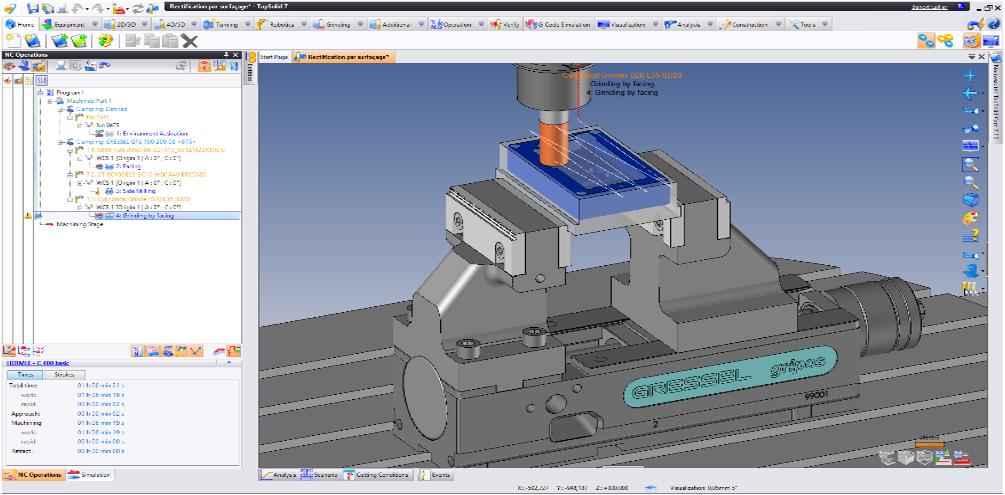Open the Visualization ribbon tab
The width and height of the screenshot is (1005, 495).
coord(622,24)
